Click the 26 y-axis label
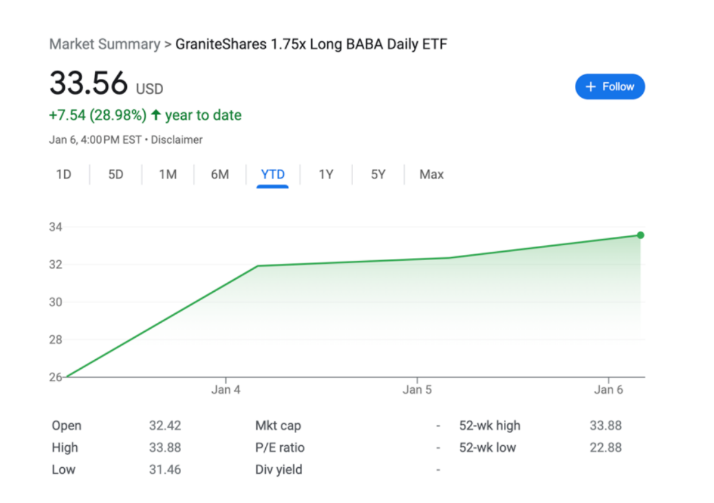The height and width of the screenshot is (503, 714). click(x=56, y=377)
